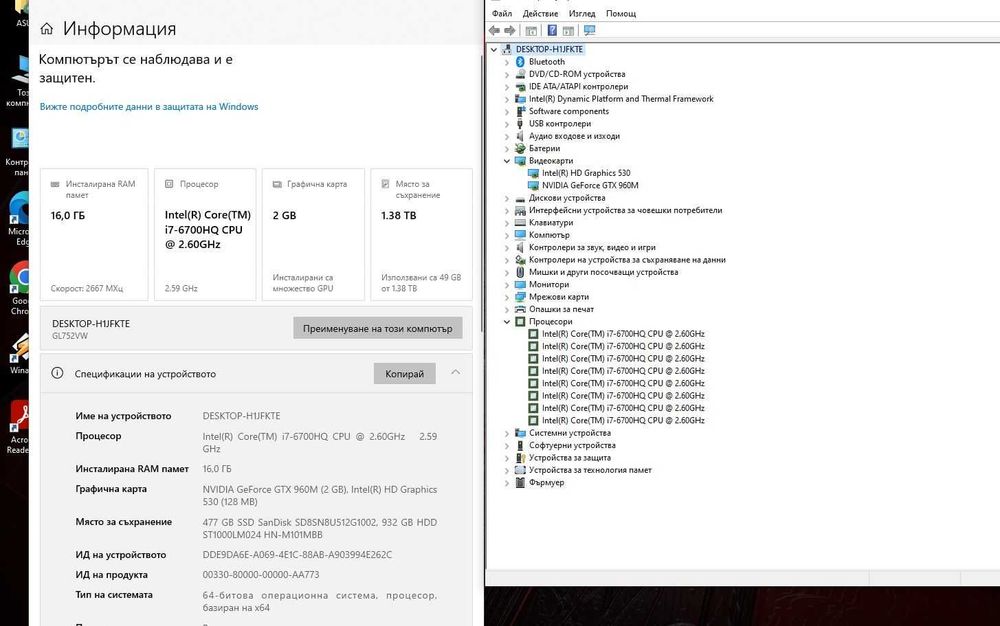Click the scan for hardware changes monitor icon
1000x626 pixels.
pos(589,30)
